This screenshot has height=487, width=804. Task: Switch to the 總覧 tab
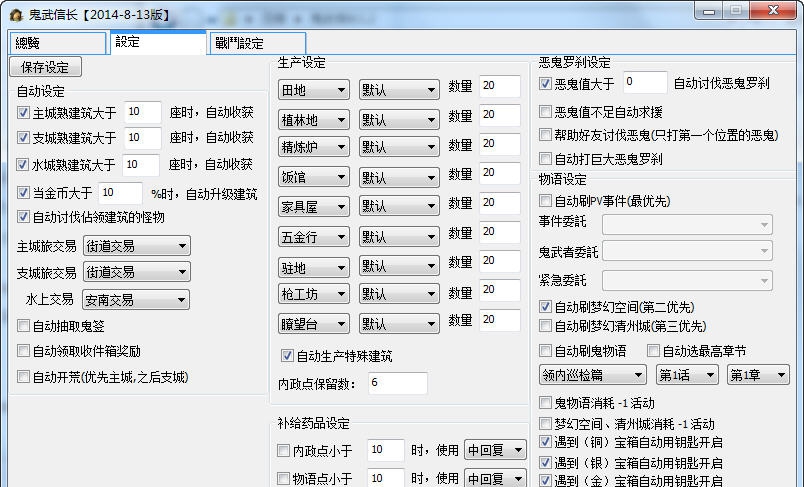click(57, 43)
